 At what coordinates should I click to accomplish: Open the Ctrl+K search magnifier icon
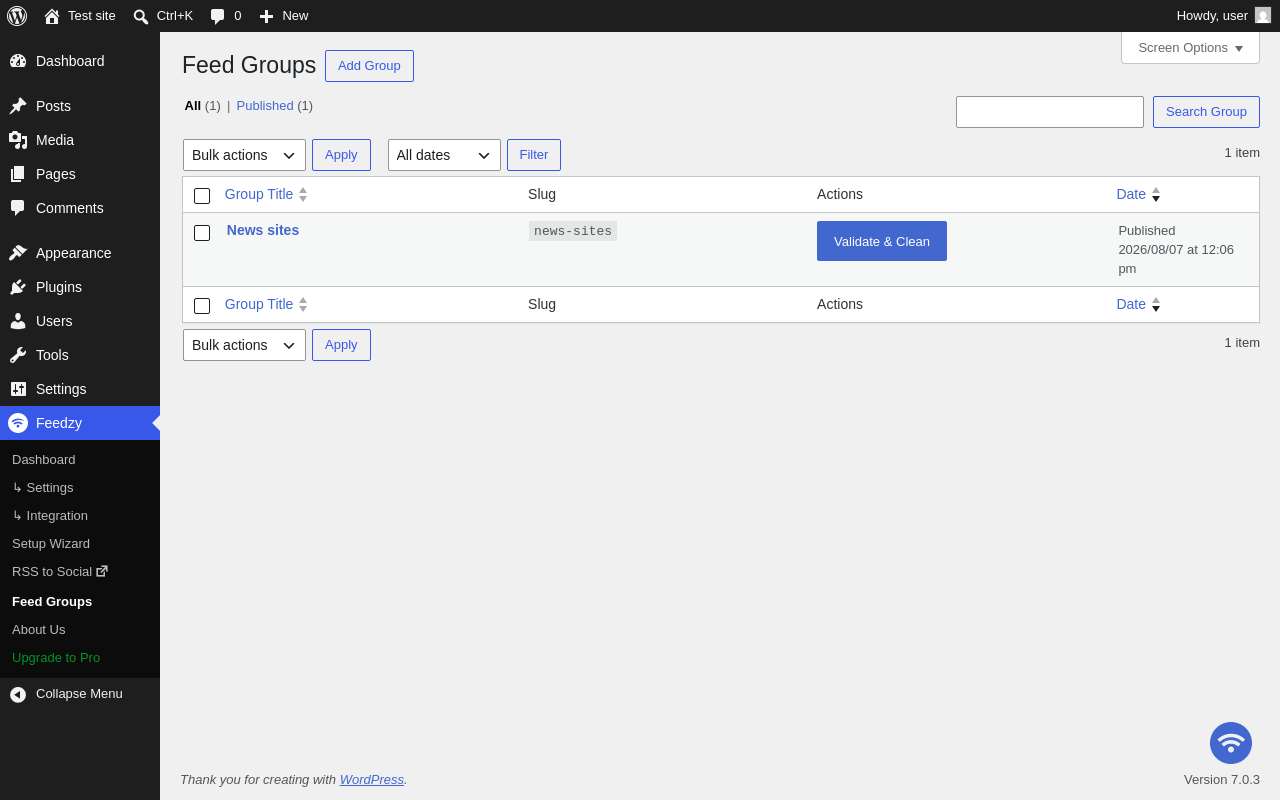click(141, 16)
